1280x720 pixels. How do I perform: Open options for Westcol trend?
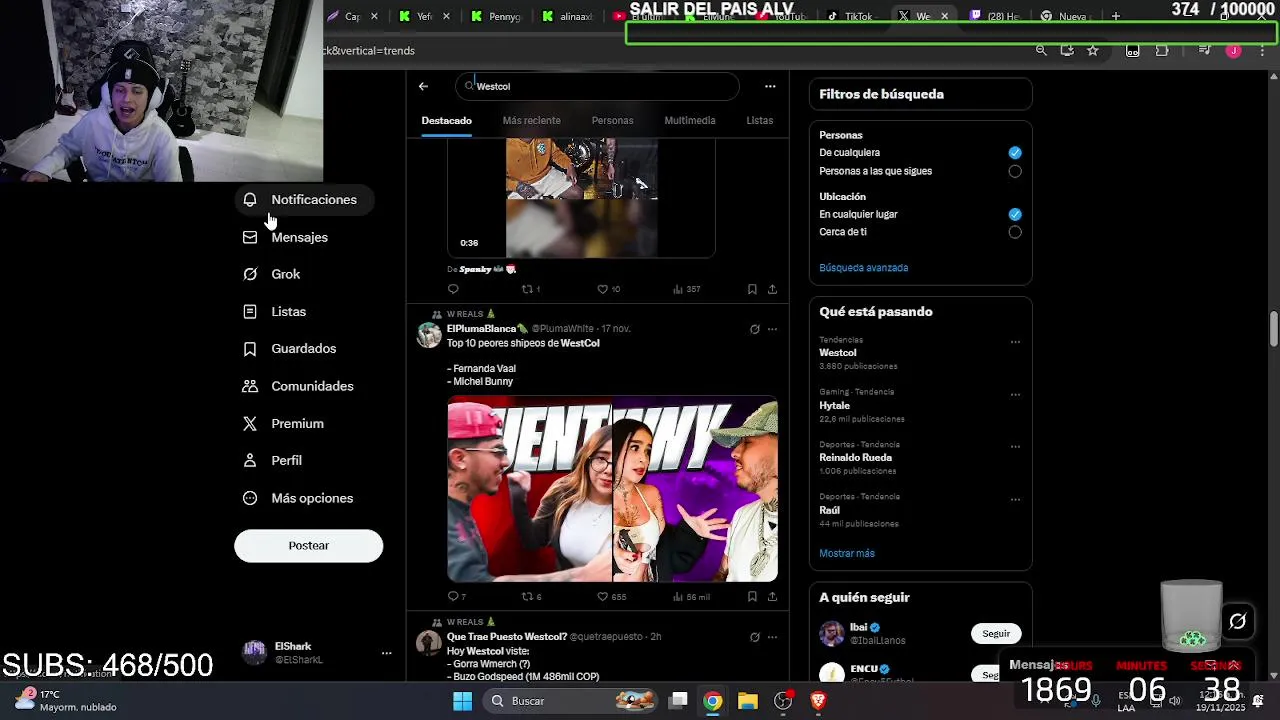click(x=1015, y=342)
